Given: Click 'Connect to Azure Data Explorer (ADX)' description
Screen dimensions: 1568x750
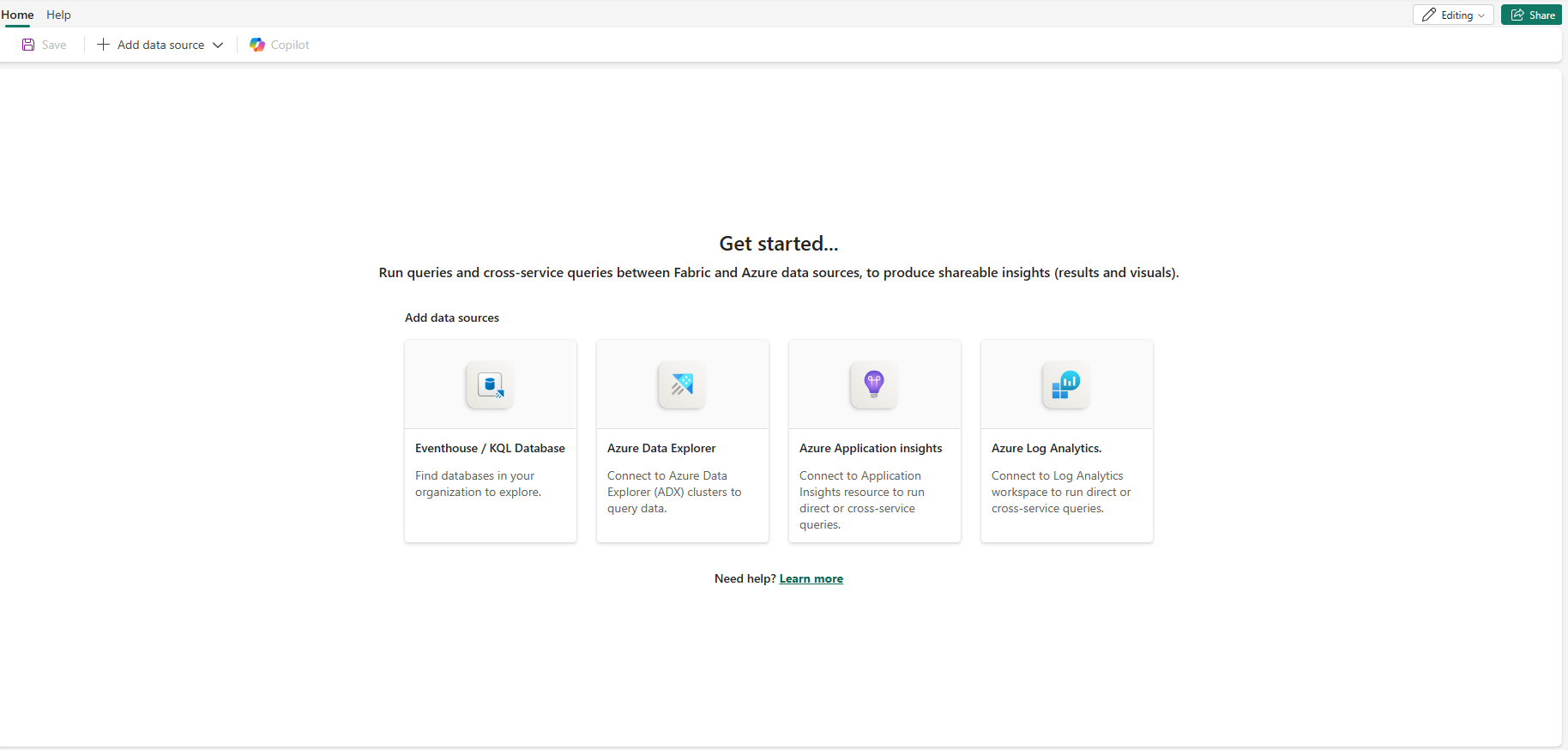Looking at the screenshot, I should pyautogui.click(x=674, y=492).
